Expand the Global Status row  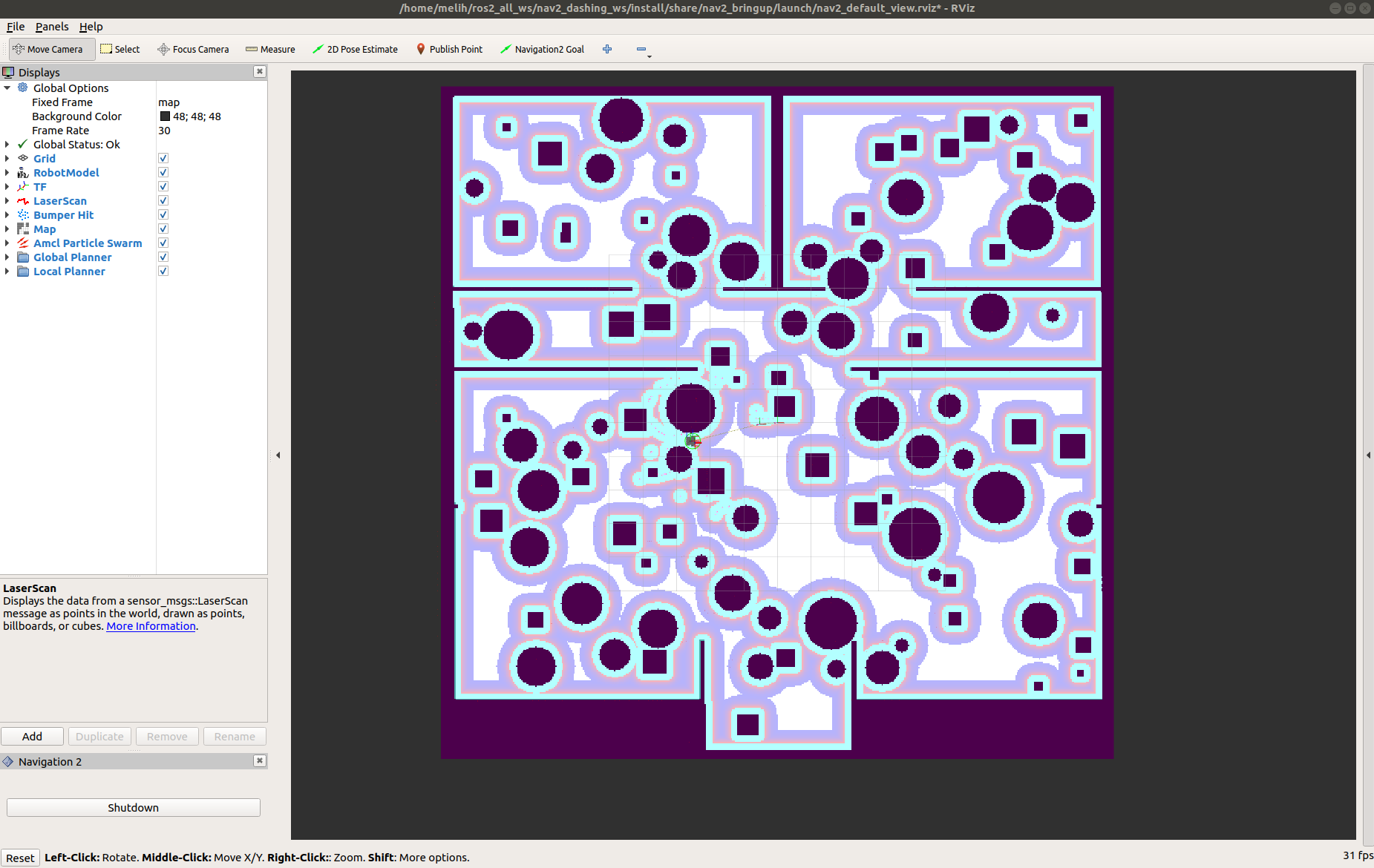[x=7, y=144]
